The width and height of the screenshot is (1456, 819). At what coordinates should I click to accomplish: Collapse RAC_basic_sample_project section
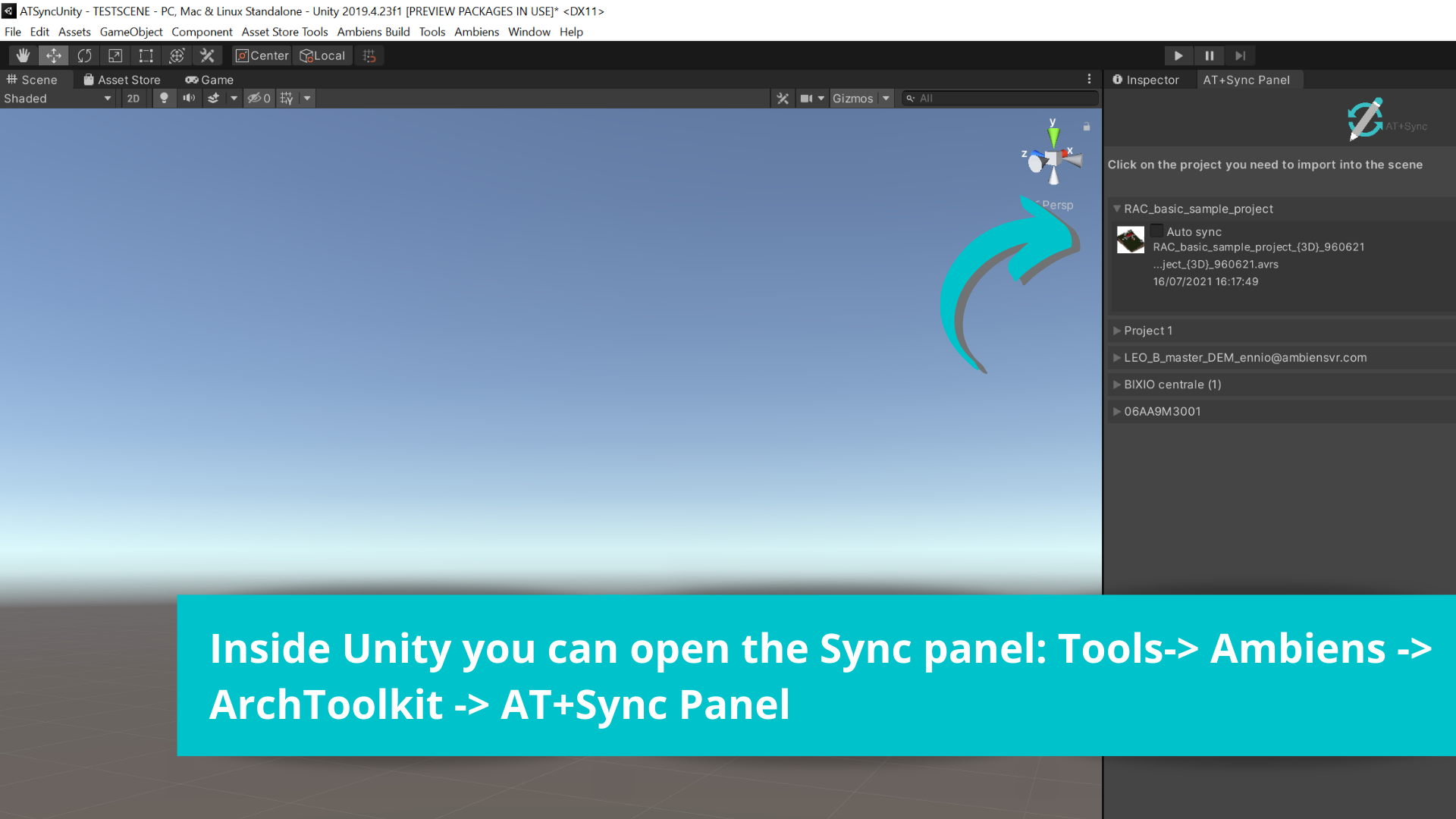(x=1116, y=209)
